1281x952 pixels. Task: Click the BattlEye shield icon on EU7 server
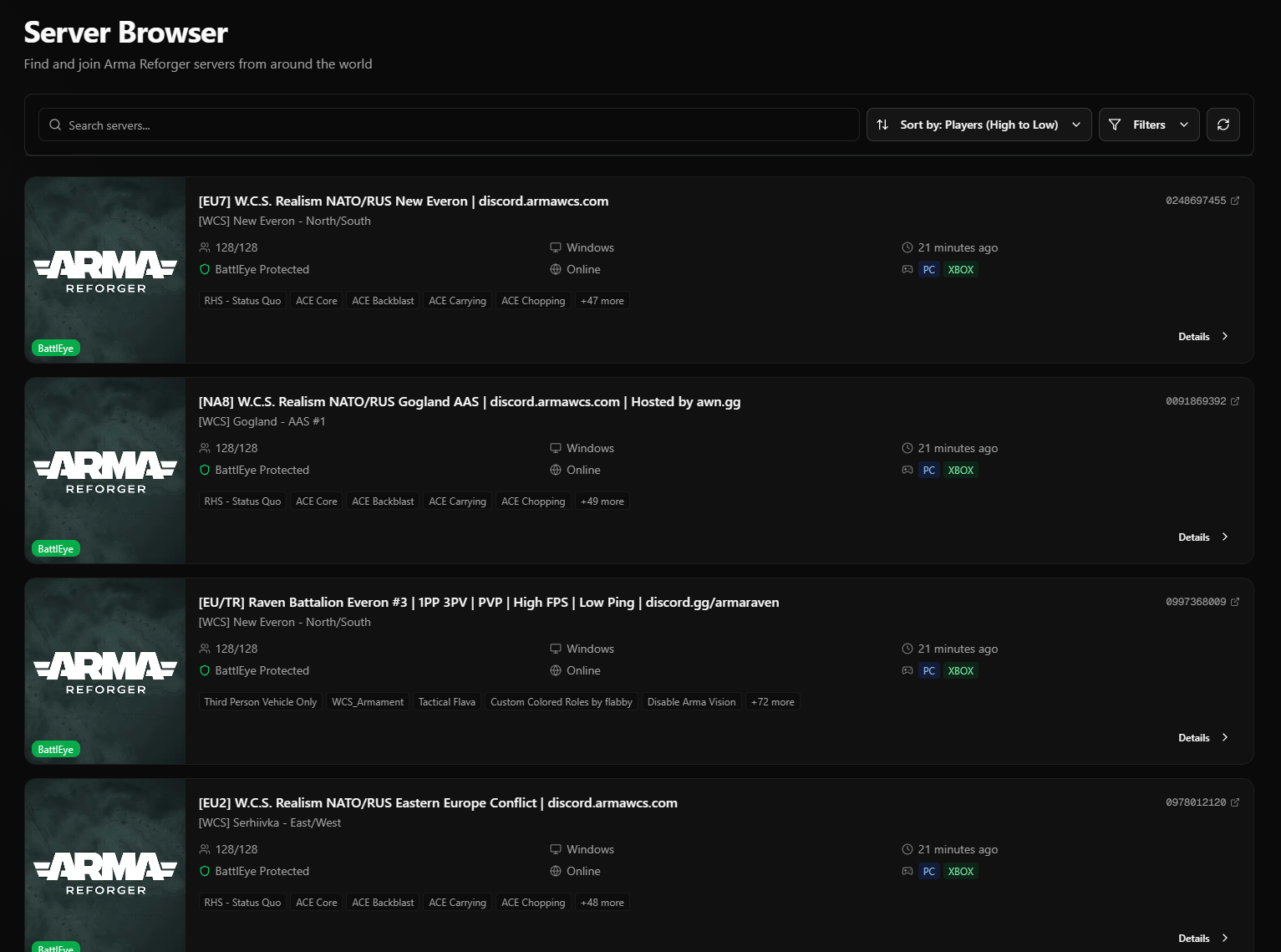click(x=205, y=269)
